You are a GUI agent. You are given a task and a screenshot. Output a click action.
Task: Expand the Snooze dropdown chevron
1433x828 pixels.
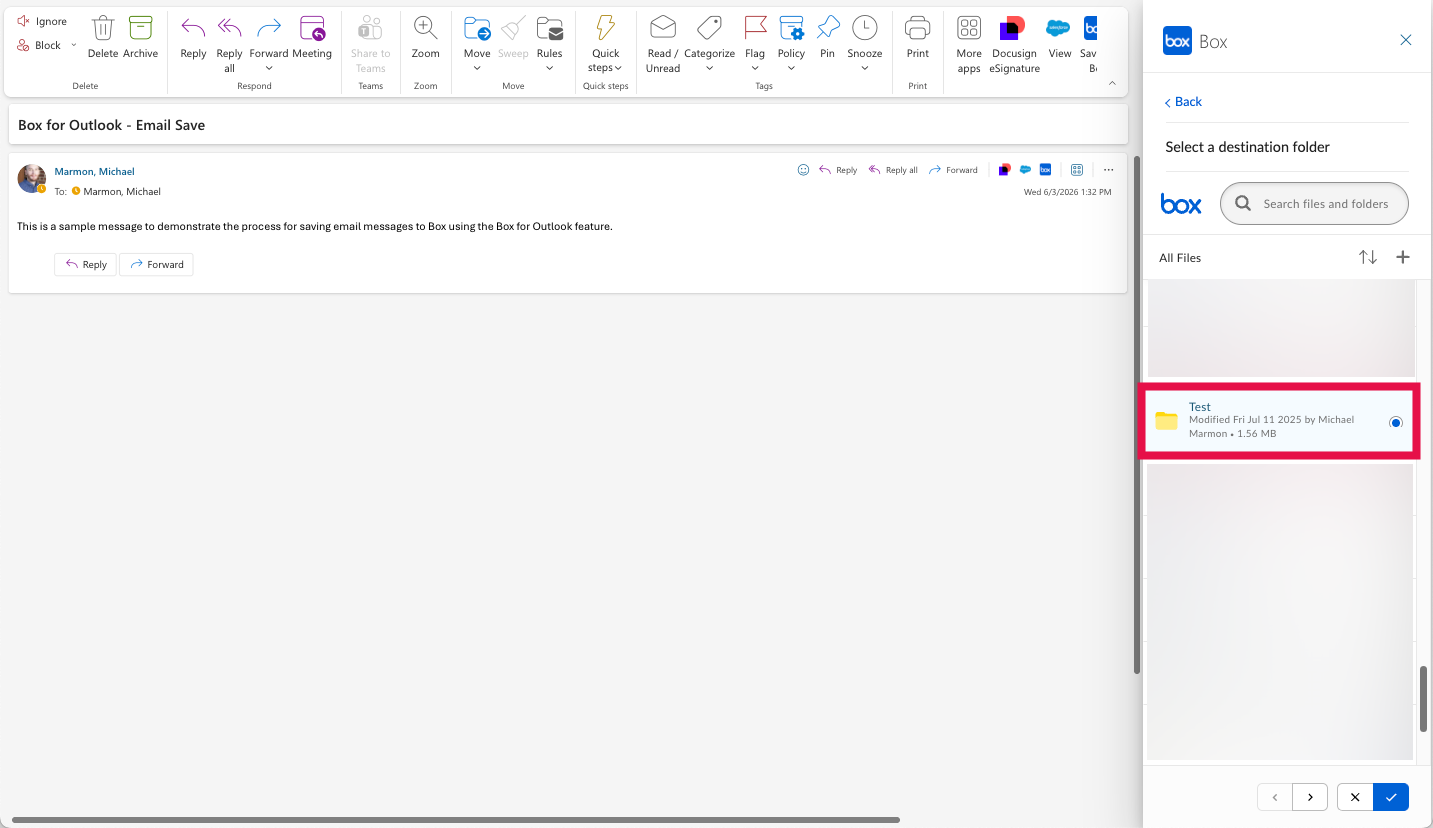pyautogui.click(x=864, y=68)
